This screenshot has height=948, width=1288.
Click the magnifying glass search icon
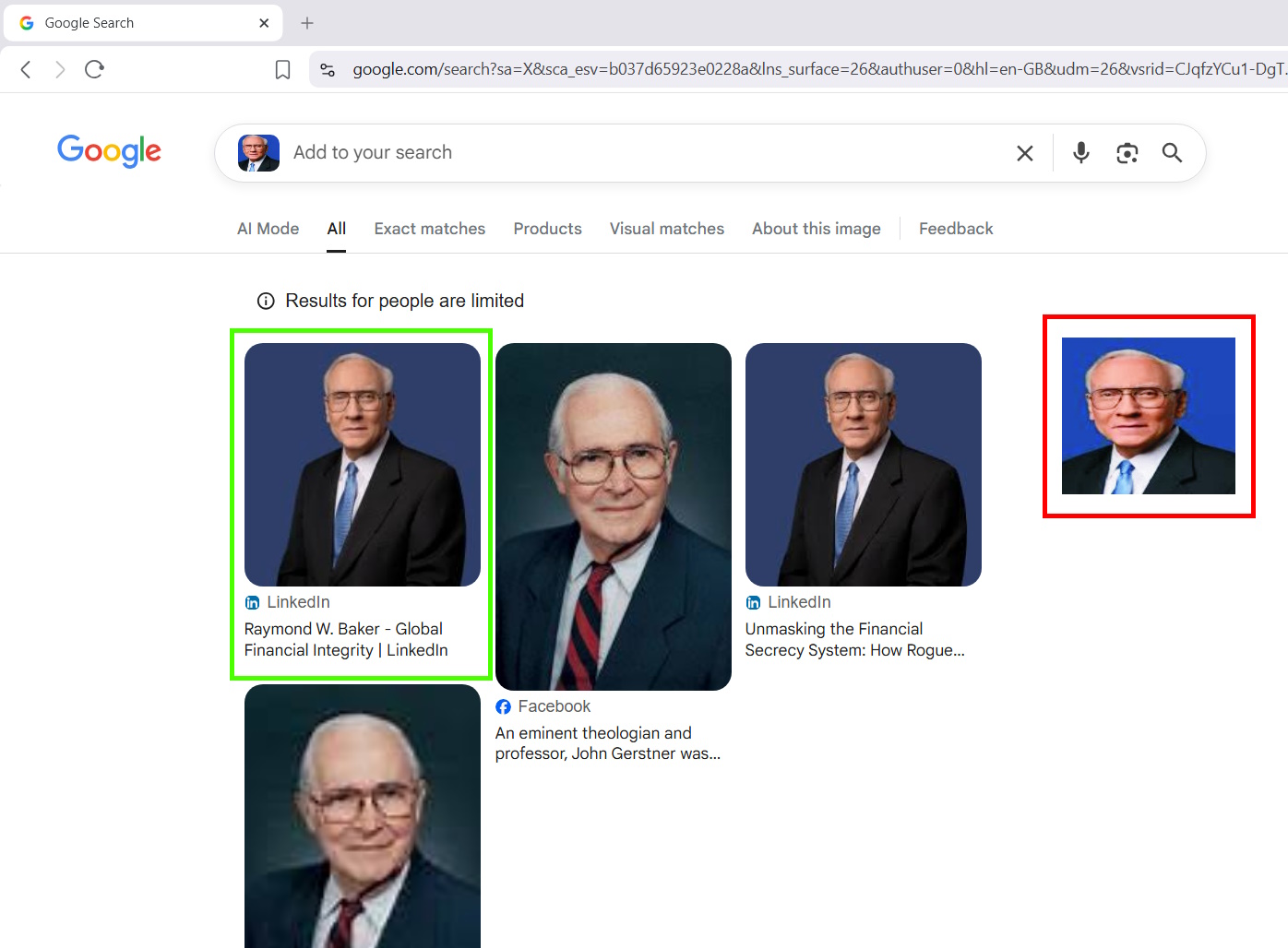point(1172,153)
